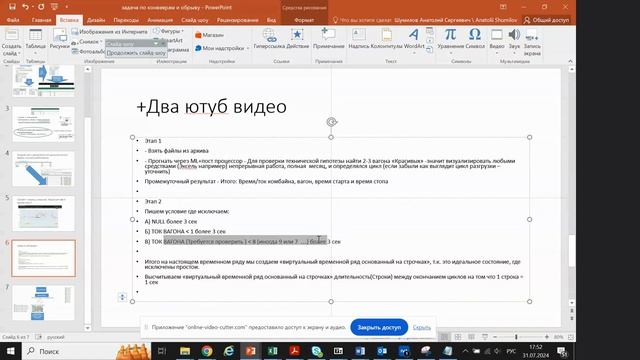The height and width of the screenshot is (360, 640).
Task: Click the autofit options icon beside the text box
Action: (122, 297)
